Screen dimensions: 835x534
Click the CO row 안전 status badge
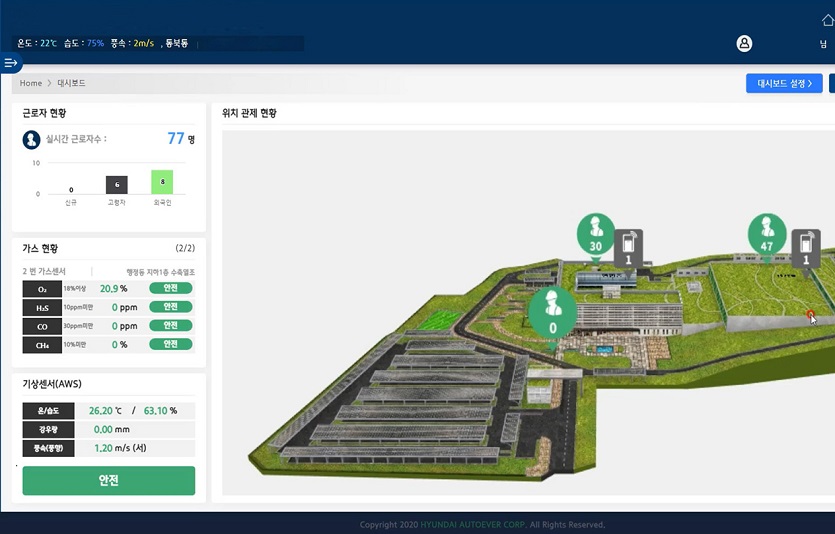pyautogui.click(x=170, y=325)
